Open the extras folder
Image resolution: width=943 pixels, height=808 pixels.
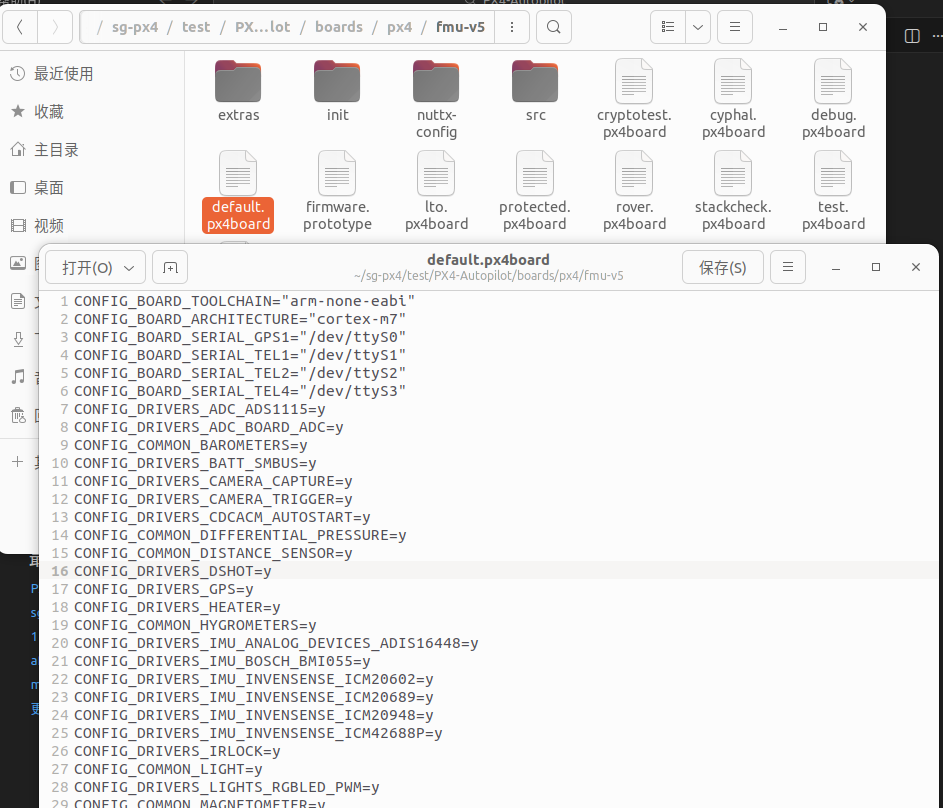[238, 91]
